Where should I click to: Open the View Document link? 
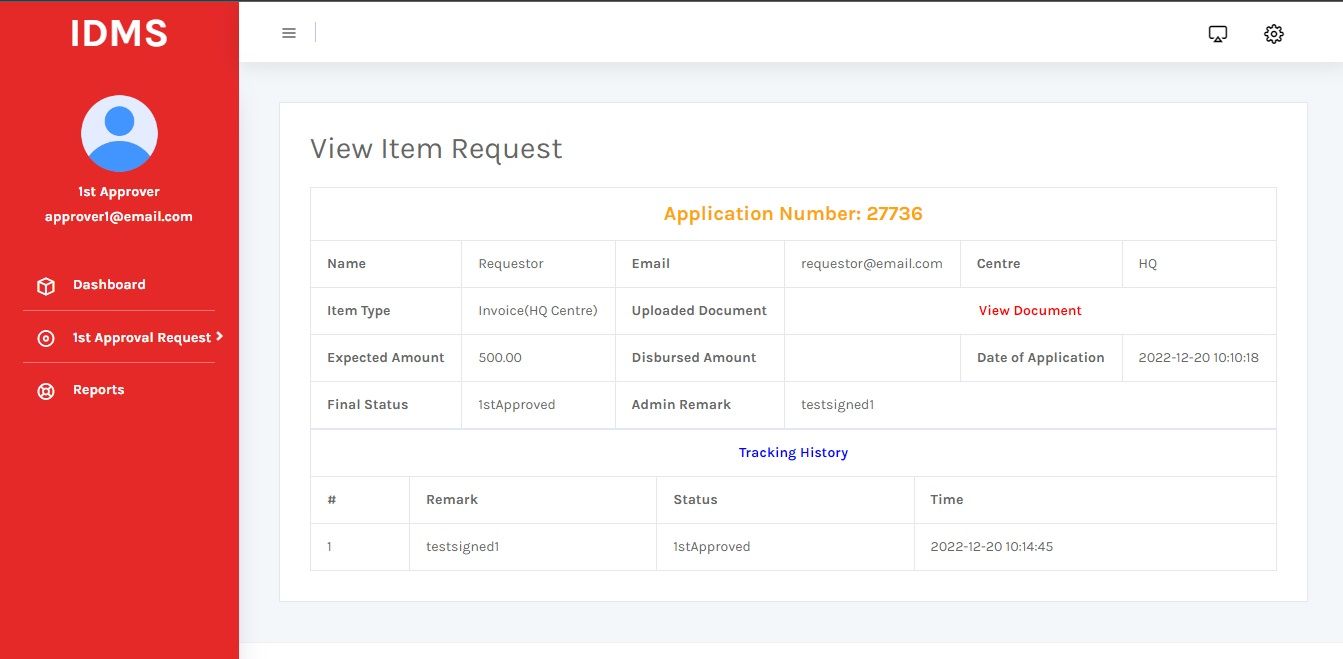pyautogui.click(x=1030, y=311)
